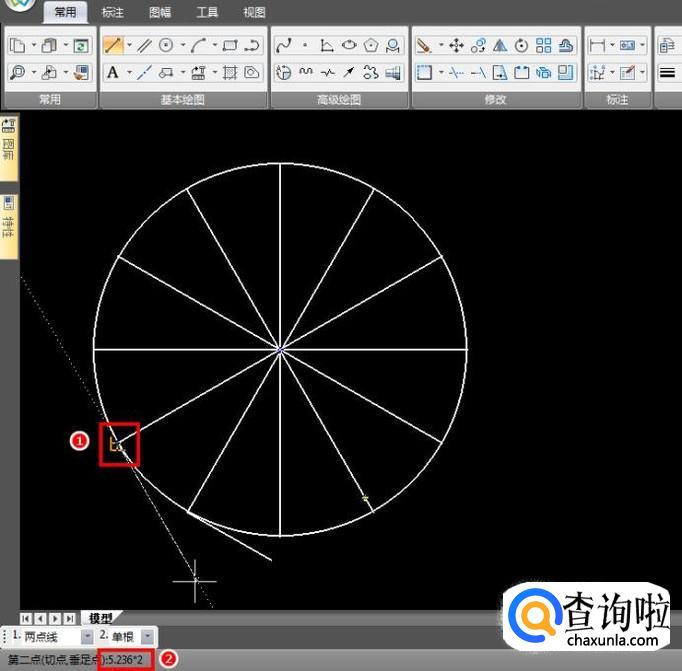Select the Spline curve tool
This screenshot has width=682, height=671.
pyautogui.click(x=283, y=46)
